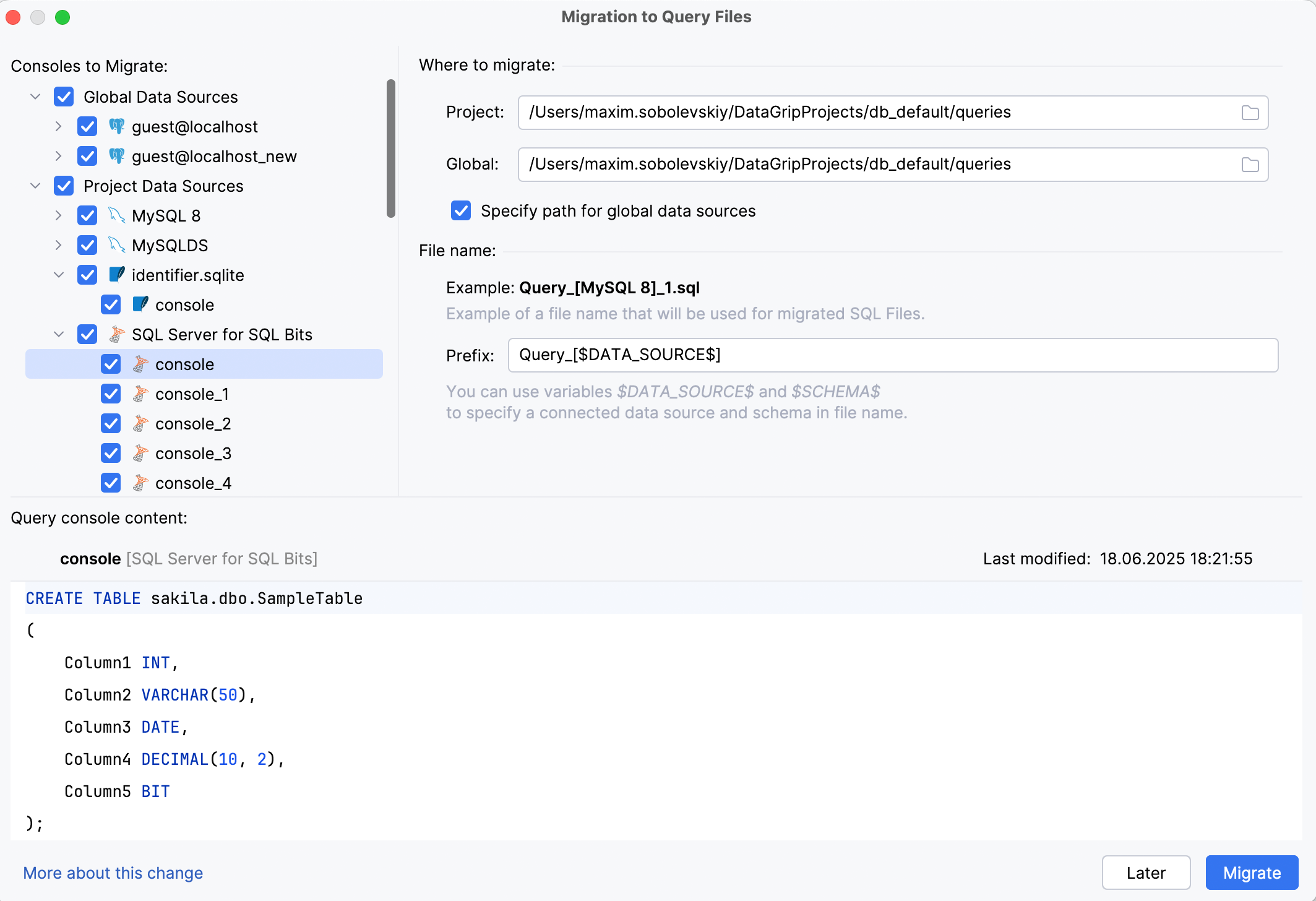Click the MySQL dolphin icon beside MySQLDS
Viewport: 1316px width, 901px height.
pyautogui.click(x=116, y=246)
